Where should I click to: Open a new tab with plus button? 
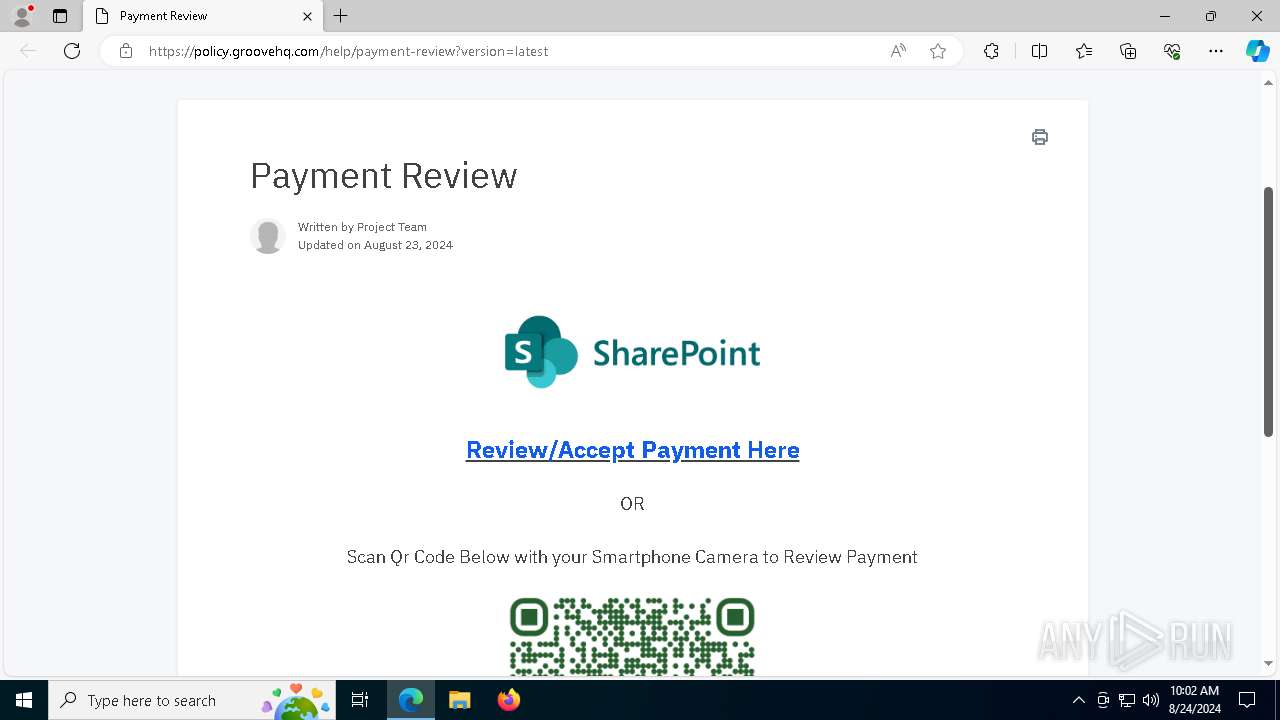pos(341,16)
